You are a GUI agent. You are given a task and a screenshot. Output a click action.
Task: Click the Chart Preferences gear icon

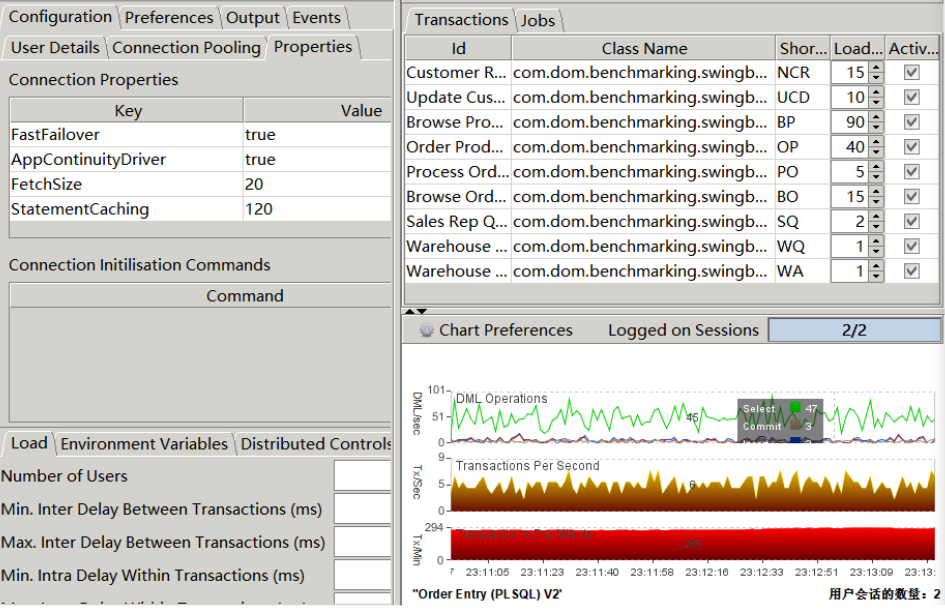425,330
